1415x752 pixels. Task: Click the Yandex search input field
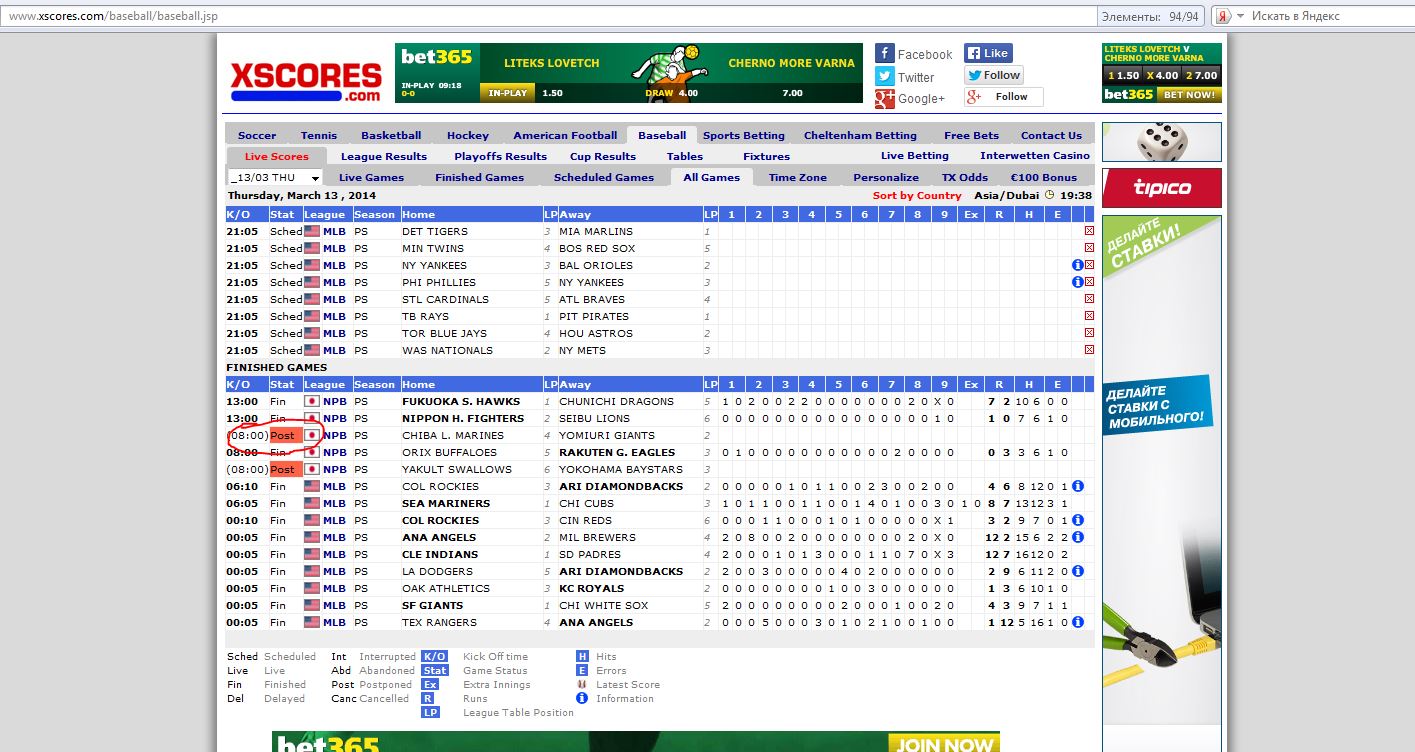tap(1328, 16)
